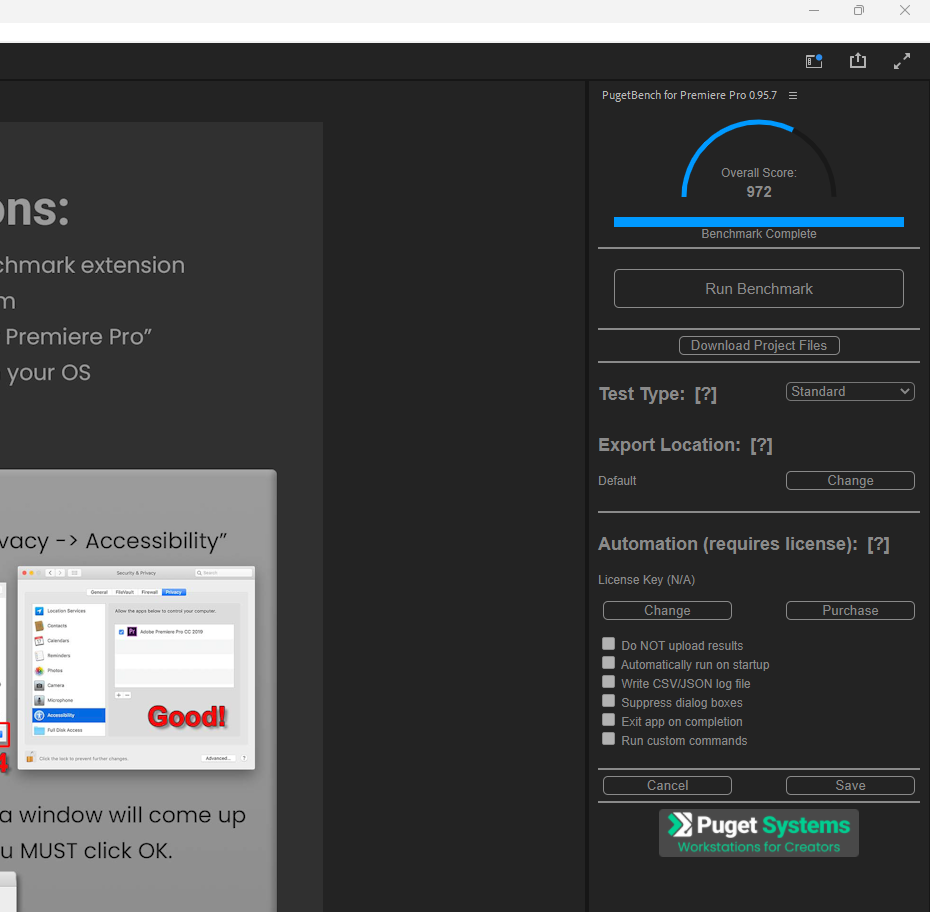Minimize the application window
The height and width of the screenshot is (912, 930).
[x=814, y=10]
